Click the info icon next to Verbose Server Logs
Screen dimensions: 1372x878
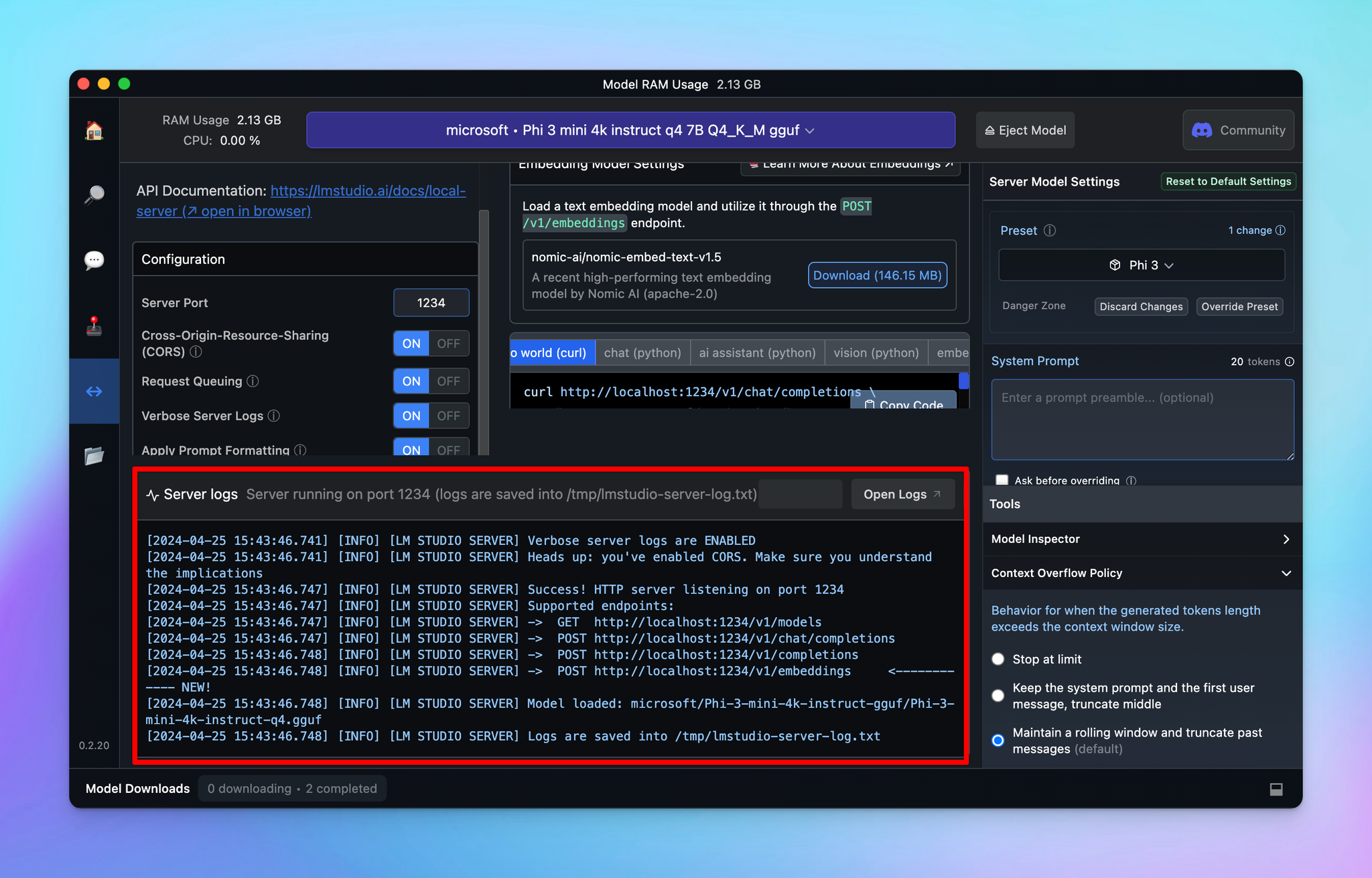pos(273,416)
